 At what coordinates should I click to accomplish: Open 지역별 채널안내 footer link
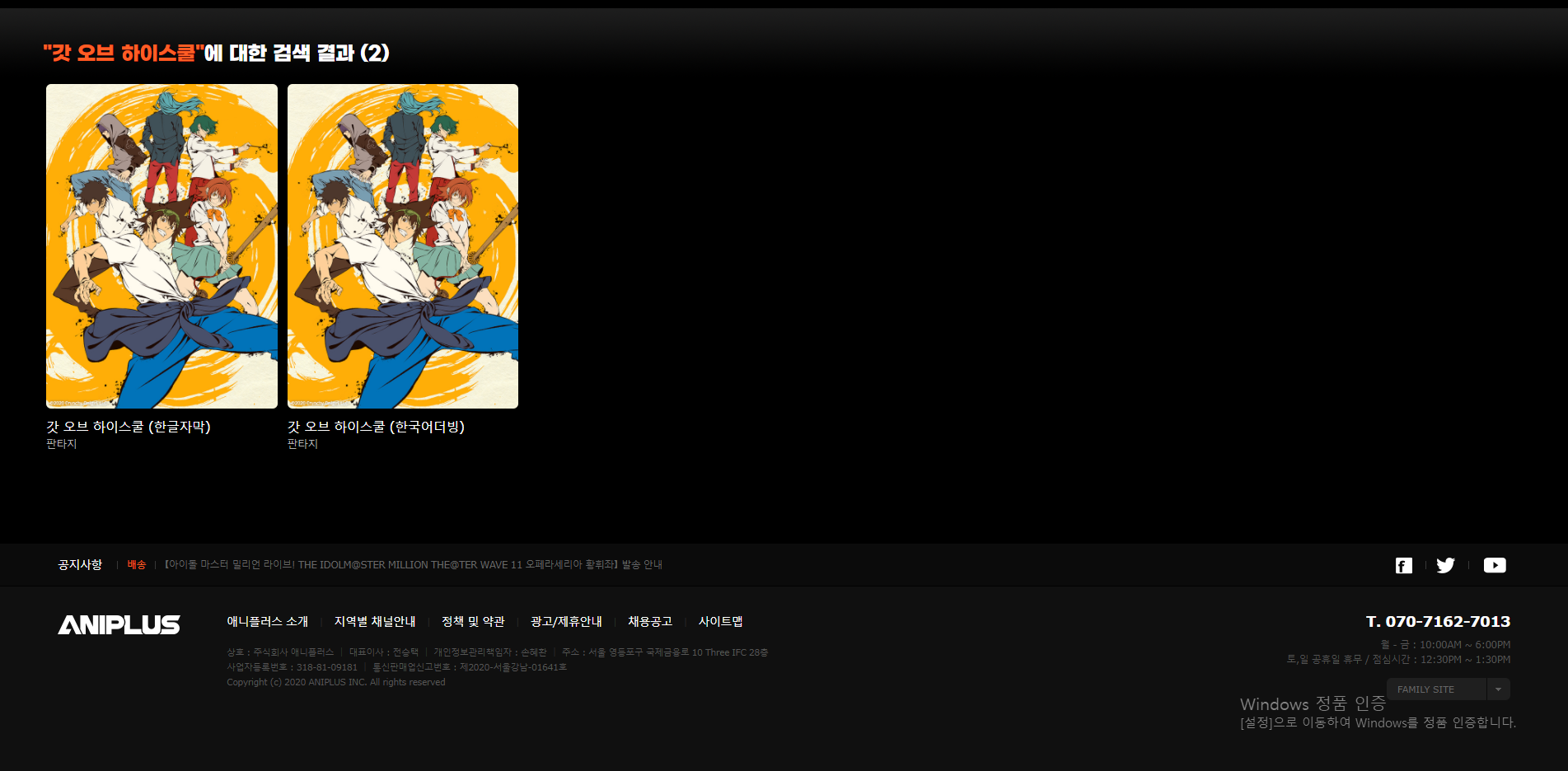375,622
